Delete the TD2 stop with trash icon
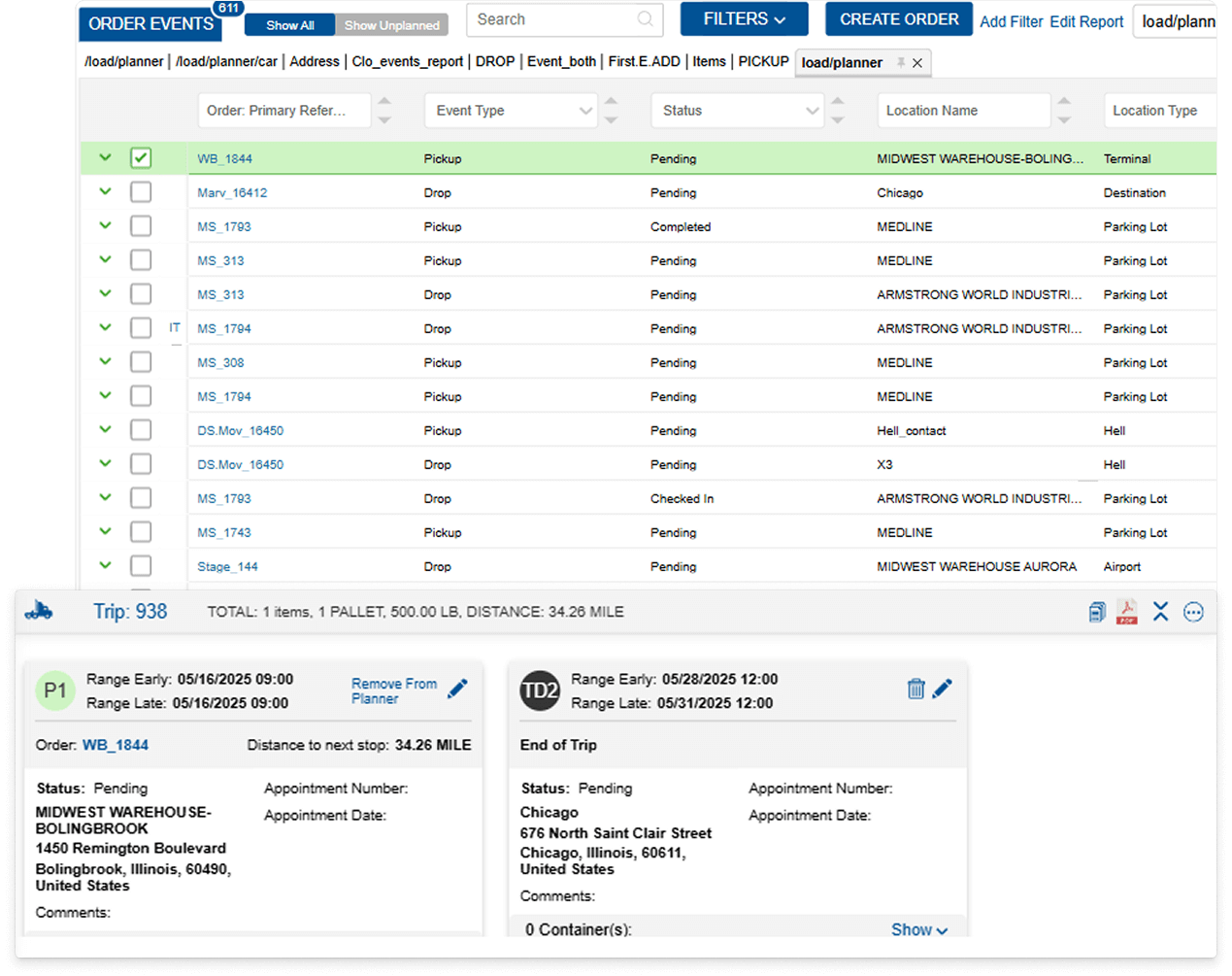 [916, 689]
